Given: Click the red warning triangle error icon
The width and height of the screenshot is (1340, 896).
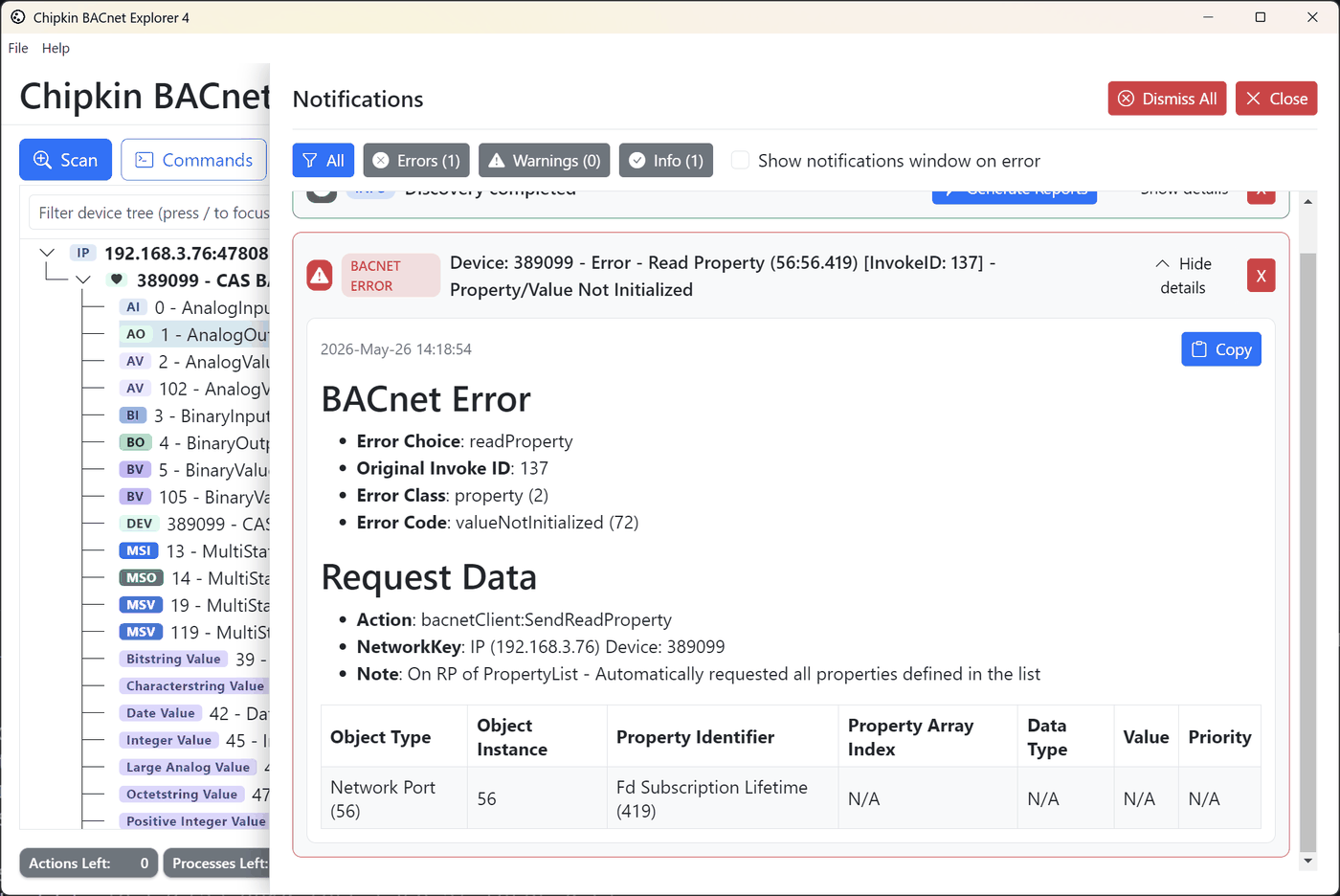Looking at the screenshot, I should tap(320, 276).
